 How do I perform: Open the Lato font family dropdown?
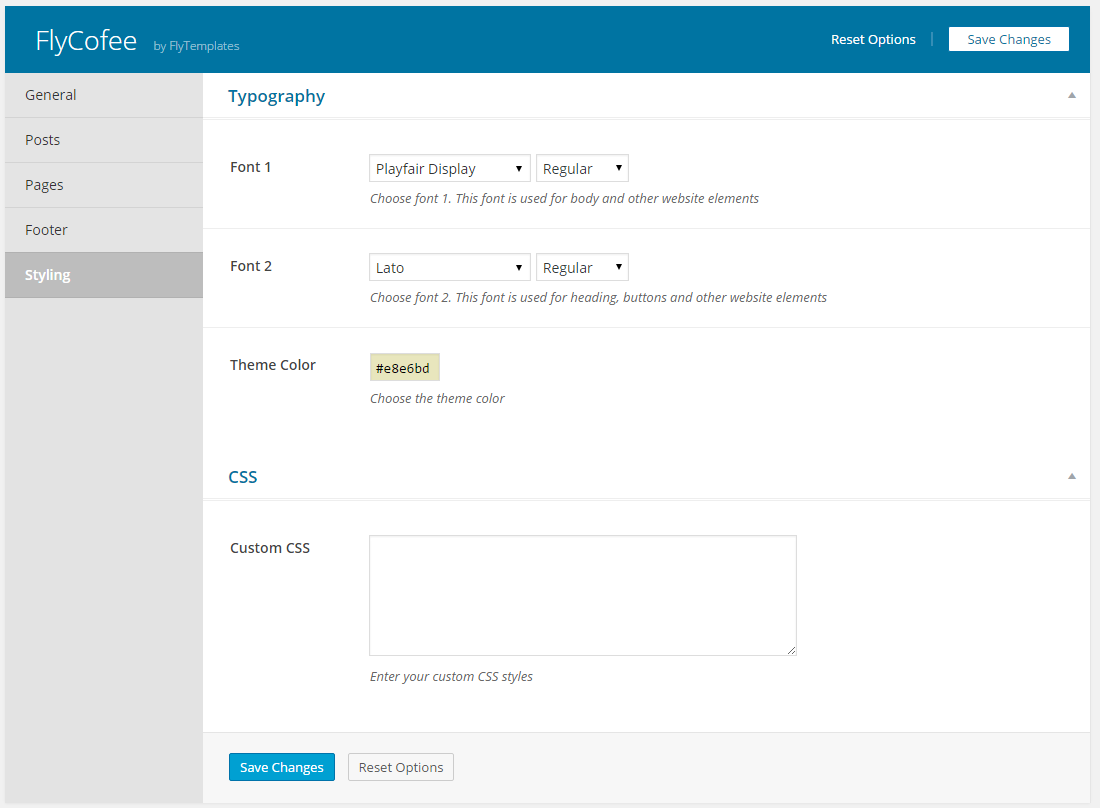(449, 267)
